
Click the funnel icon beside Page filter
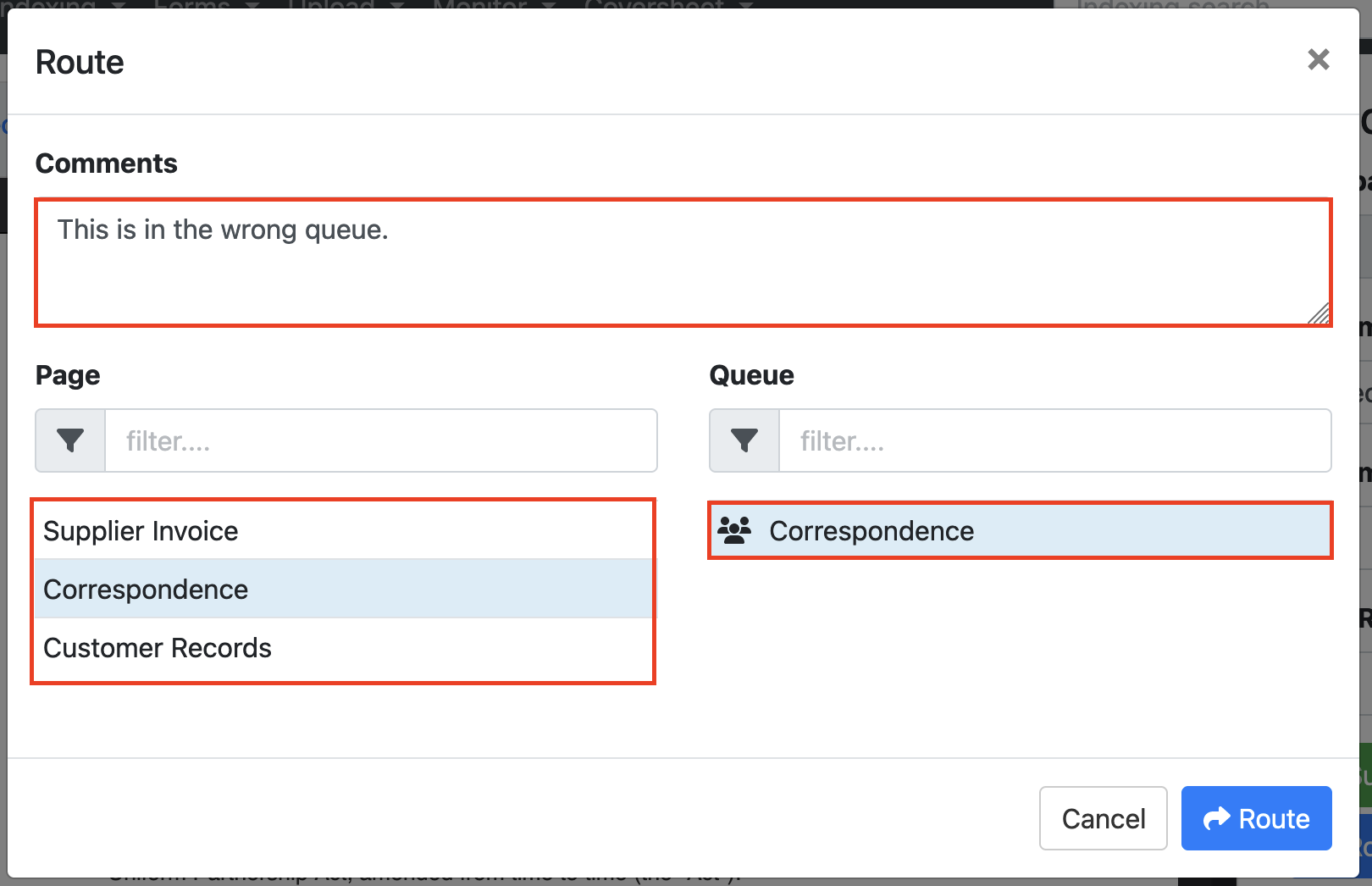click(x=70, y=440)
